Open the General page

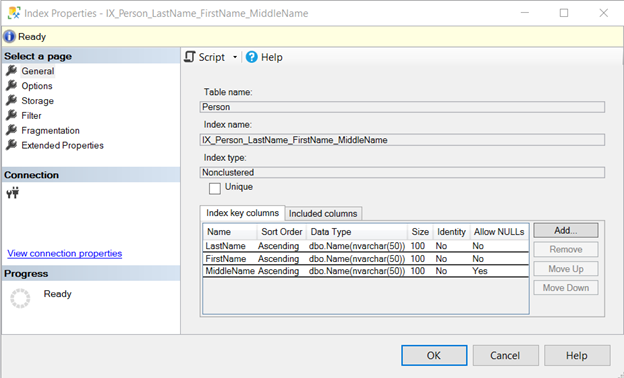[x=38, y=71]
